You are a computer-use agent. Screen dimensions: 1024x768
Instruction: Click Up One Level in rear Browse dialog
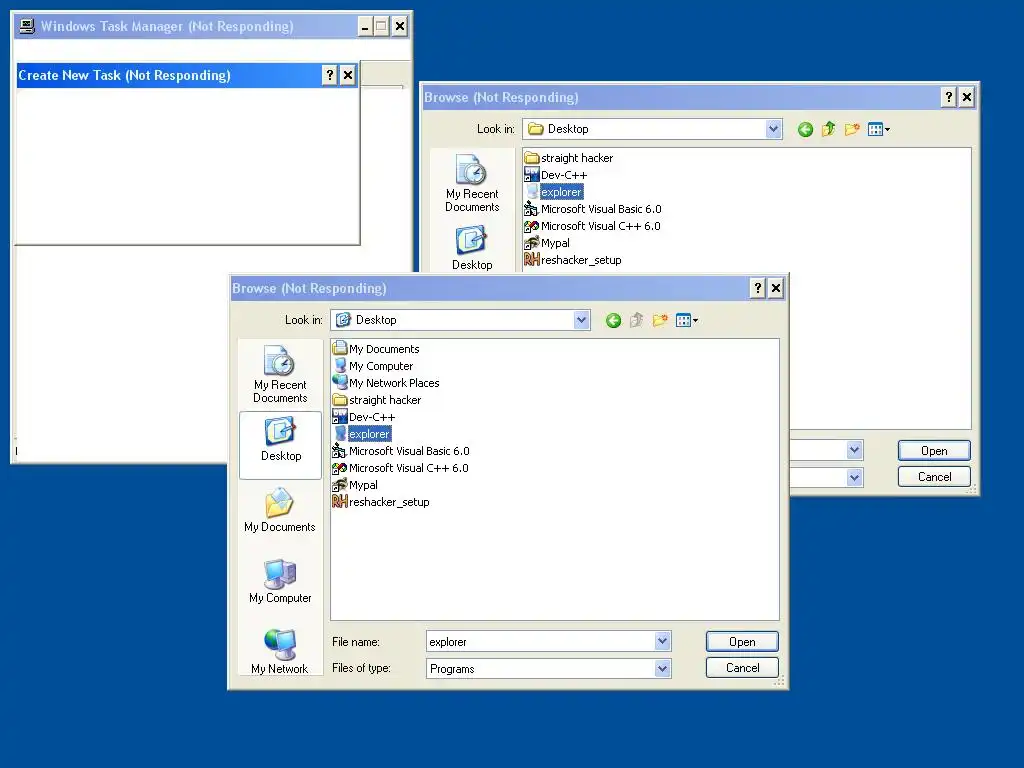pyautogui.click(x=828, y=129)
